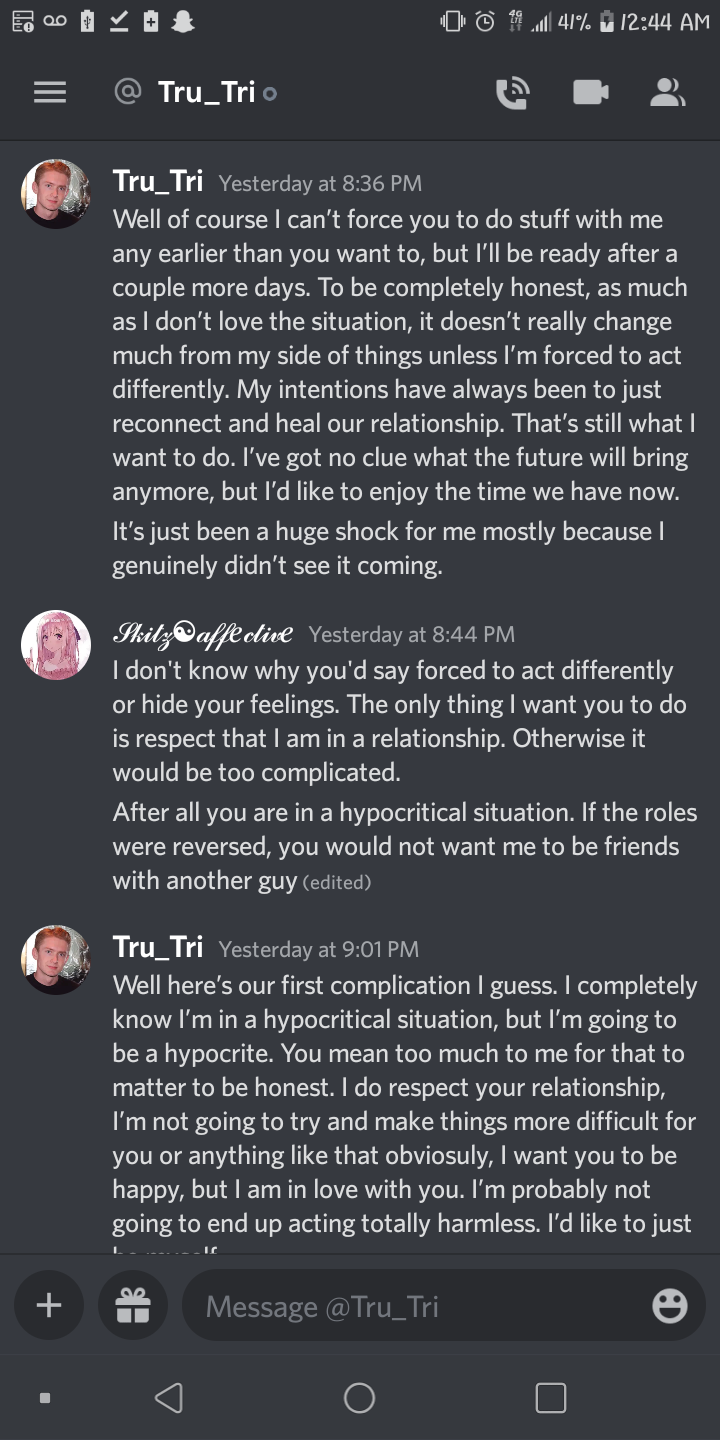This screenshot has height=1440, width=720.
Task: Open the gift Nitro icon
Action: click(133, 1305)
